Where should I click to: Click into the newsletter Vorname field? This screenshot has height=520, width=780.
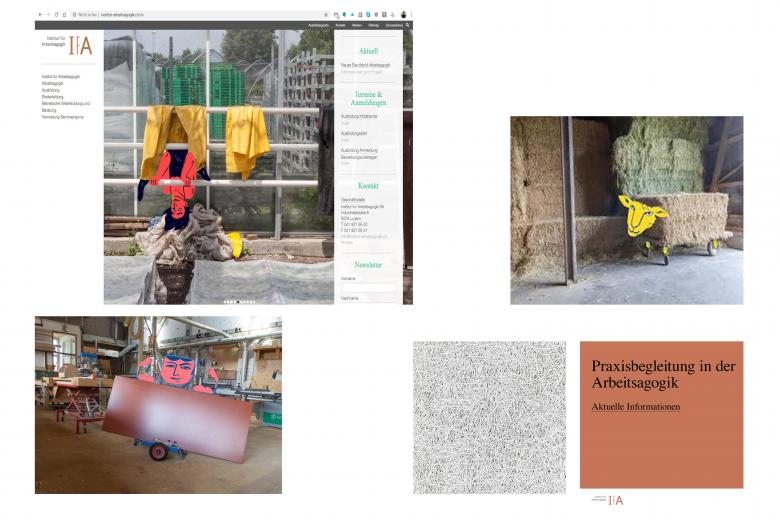[x=368, y=287]
